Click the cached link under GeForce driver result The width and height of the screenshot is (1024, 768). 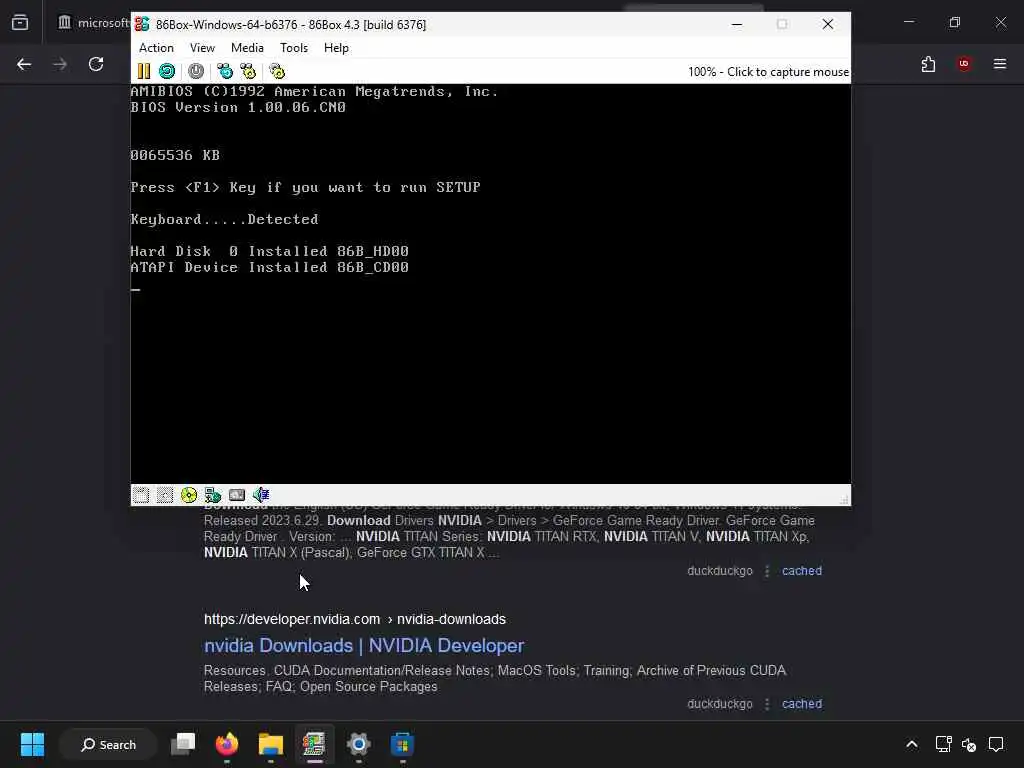pos(802,571)
